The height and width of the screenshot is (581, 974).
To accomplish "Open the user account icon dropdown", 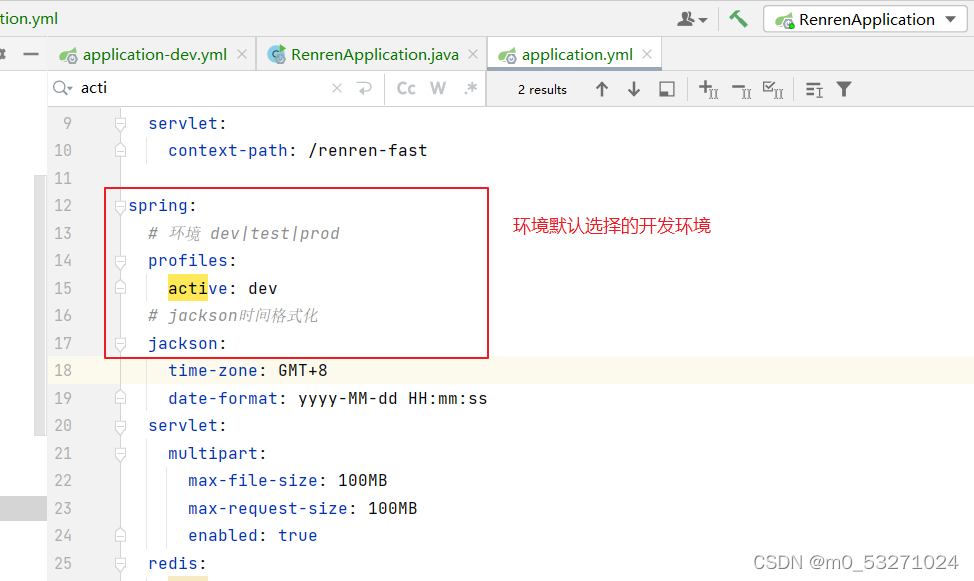I will [x=691, y=19].
